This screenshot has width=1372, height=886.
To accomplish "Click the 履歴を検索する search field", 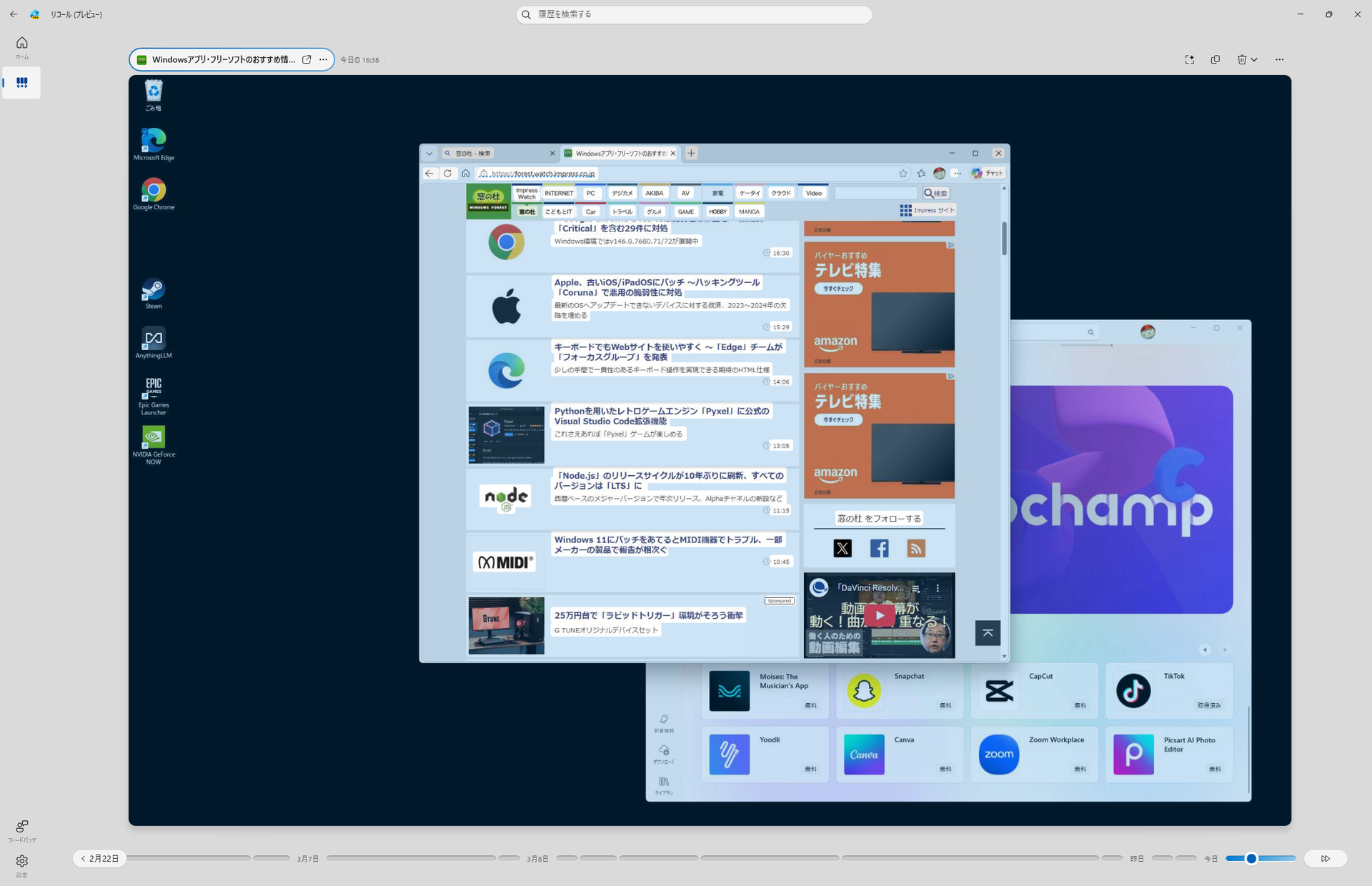I will 693,14.
